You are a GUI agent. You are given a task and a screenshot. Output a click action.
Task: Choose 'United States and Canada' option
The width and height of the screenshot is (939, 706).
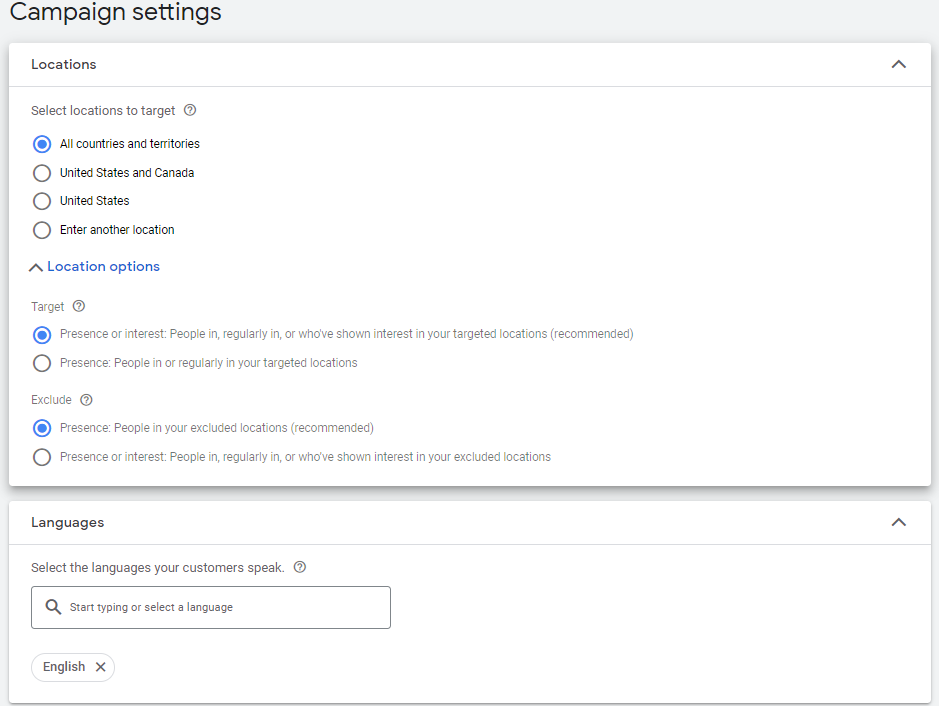click(x=42, y=173)
